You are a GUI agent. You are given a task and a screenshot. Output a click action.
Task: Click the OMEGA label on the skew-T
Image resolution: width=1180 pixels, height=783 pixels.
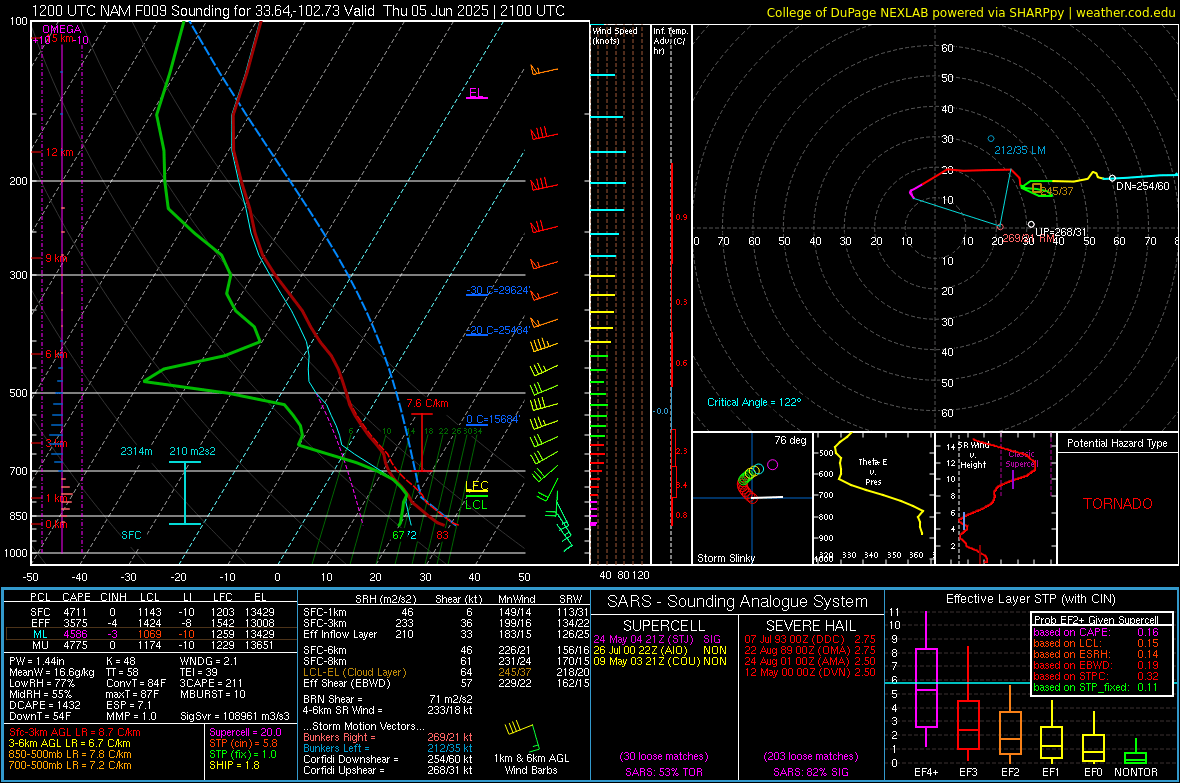click(62, 29)
